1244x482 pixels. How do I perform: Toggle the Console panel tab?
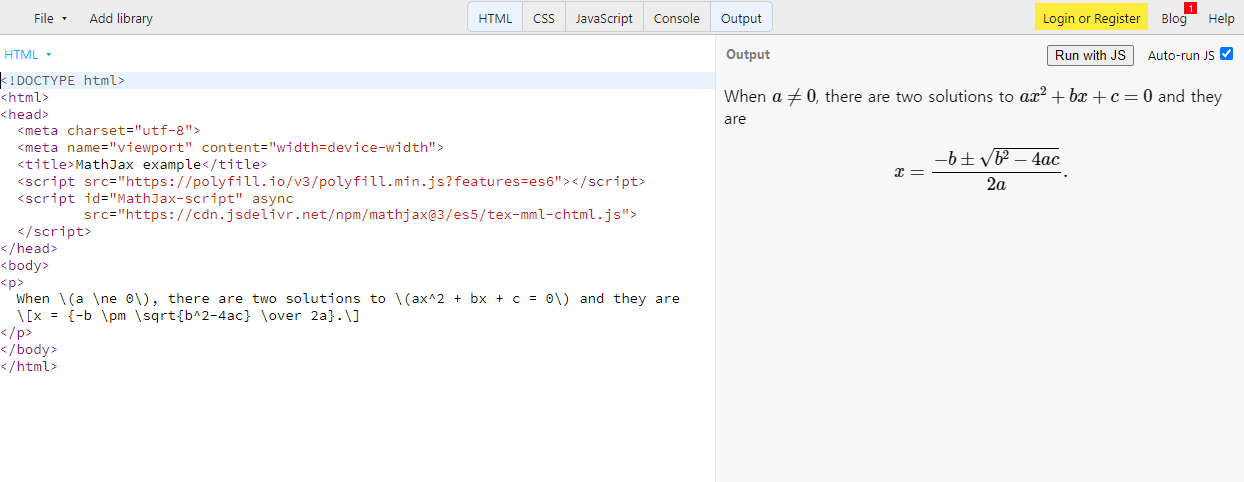[677, 18]
